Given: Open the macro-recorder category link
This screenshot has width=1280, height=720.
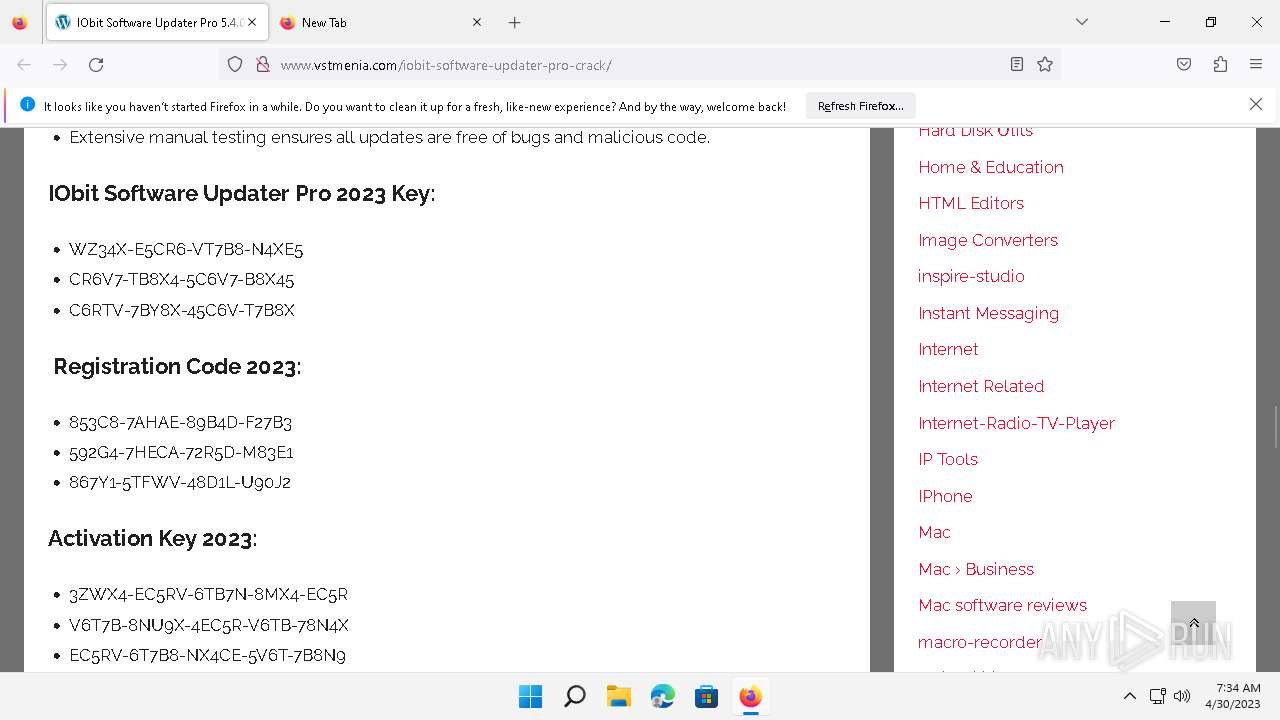Looking at the screenshot, I should tap(980, 642).
